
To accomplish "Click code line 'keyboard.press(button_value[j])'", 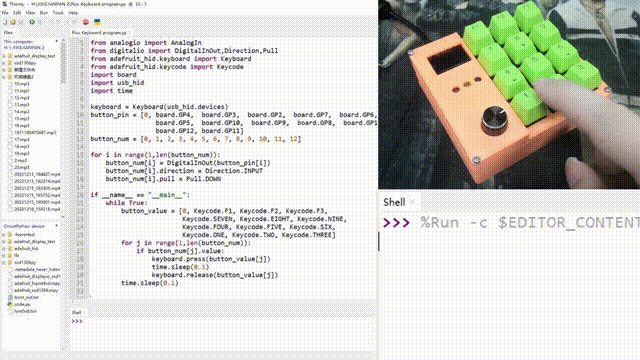I will click(x=211, y=259).
